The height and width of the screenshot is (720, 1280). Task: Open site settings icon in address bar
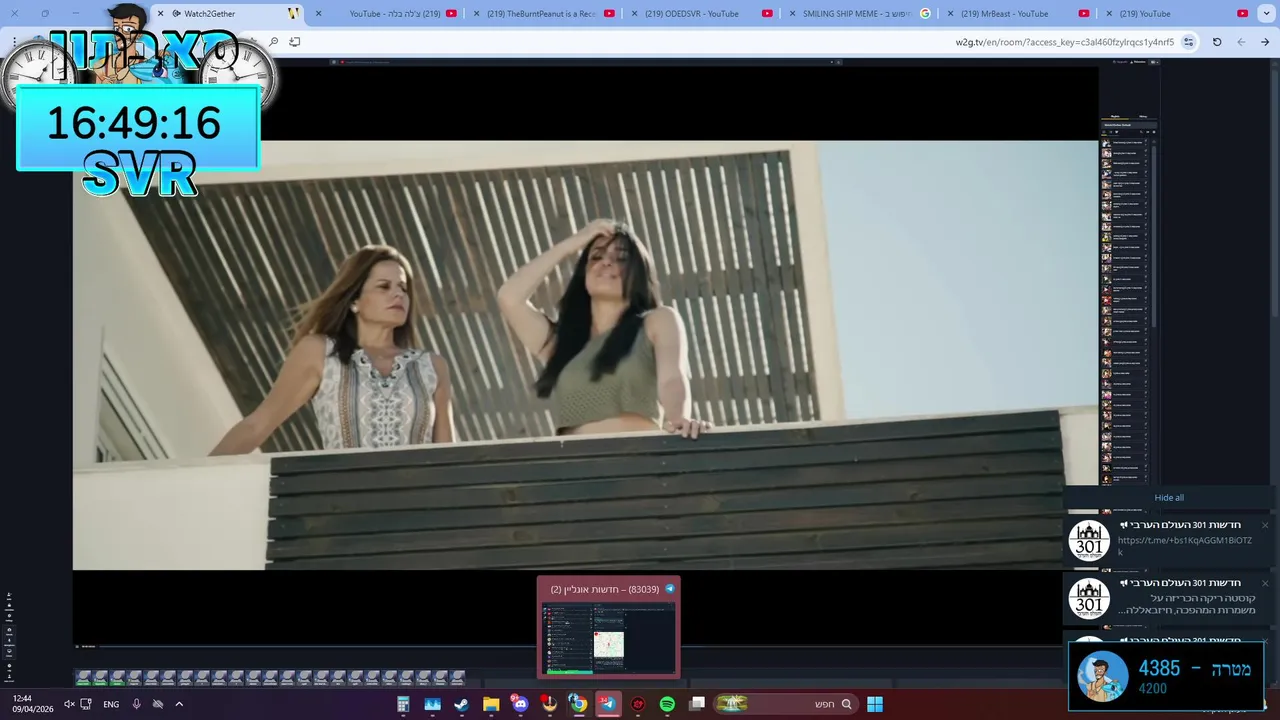tap(1188, 42)
